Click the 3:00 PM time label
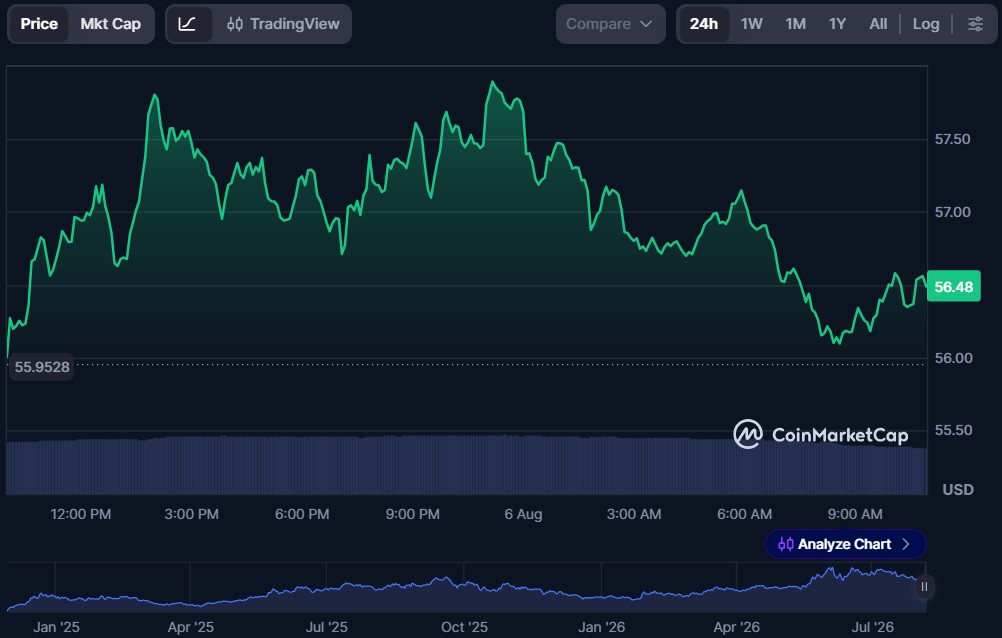The height and width of the screenshot is (638, 1002). pos(191,514)
